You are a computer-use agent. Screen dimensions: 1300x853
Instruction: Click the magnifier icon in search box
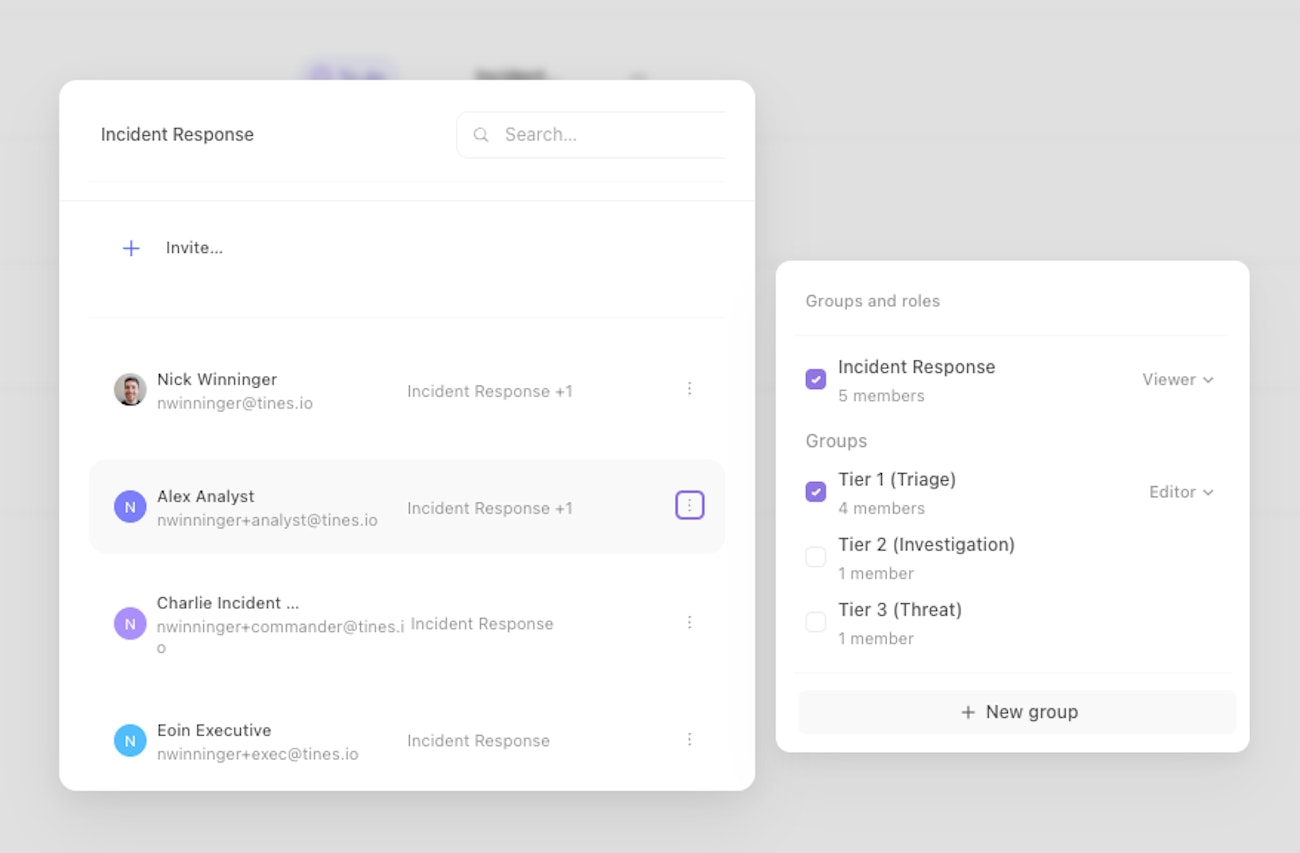(481, 135)
